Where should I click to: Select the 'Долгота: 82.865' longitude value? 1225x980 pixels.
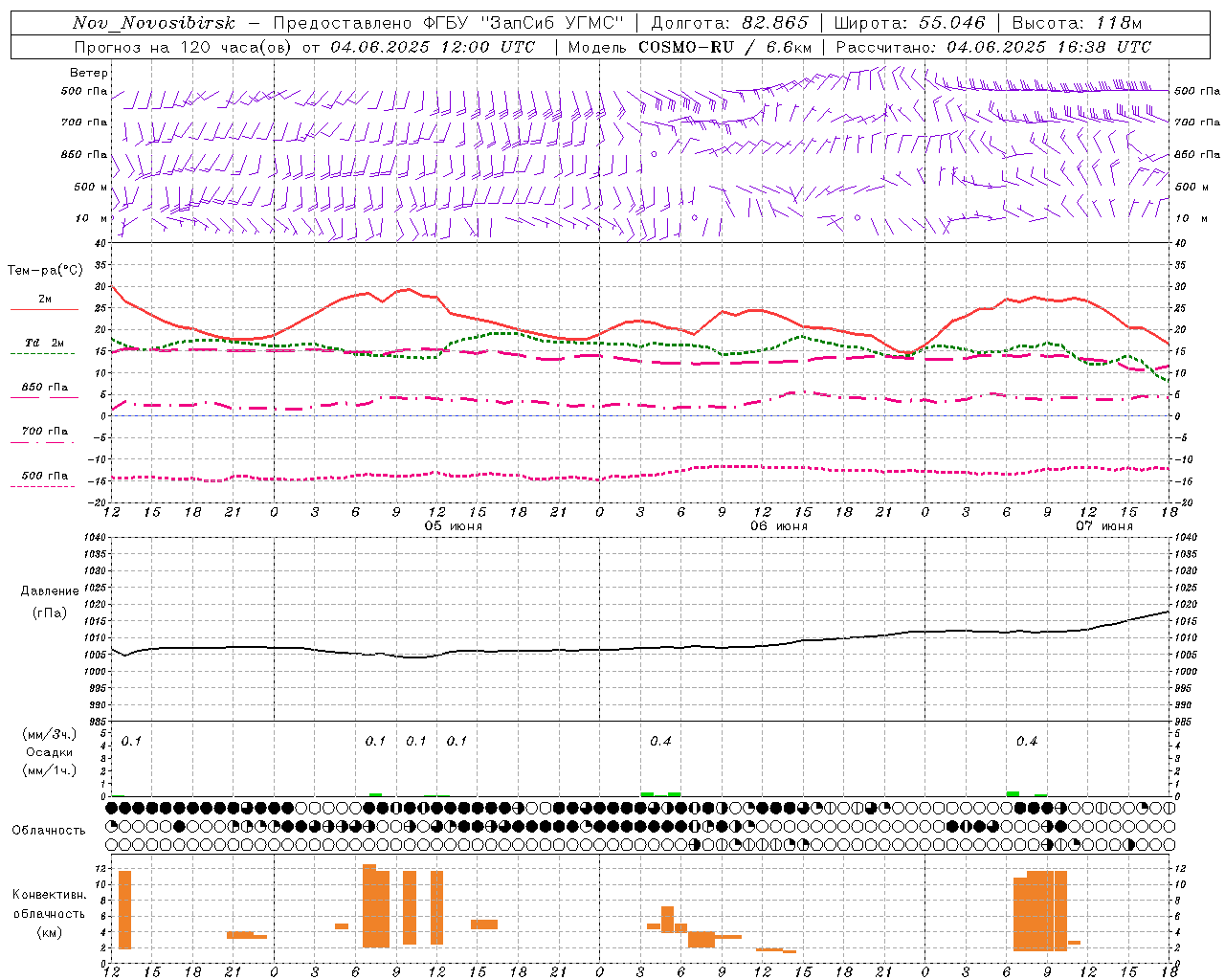(729, 23)
